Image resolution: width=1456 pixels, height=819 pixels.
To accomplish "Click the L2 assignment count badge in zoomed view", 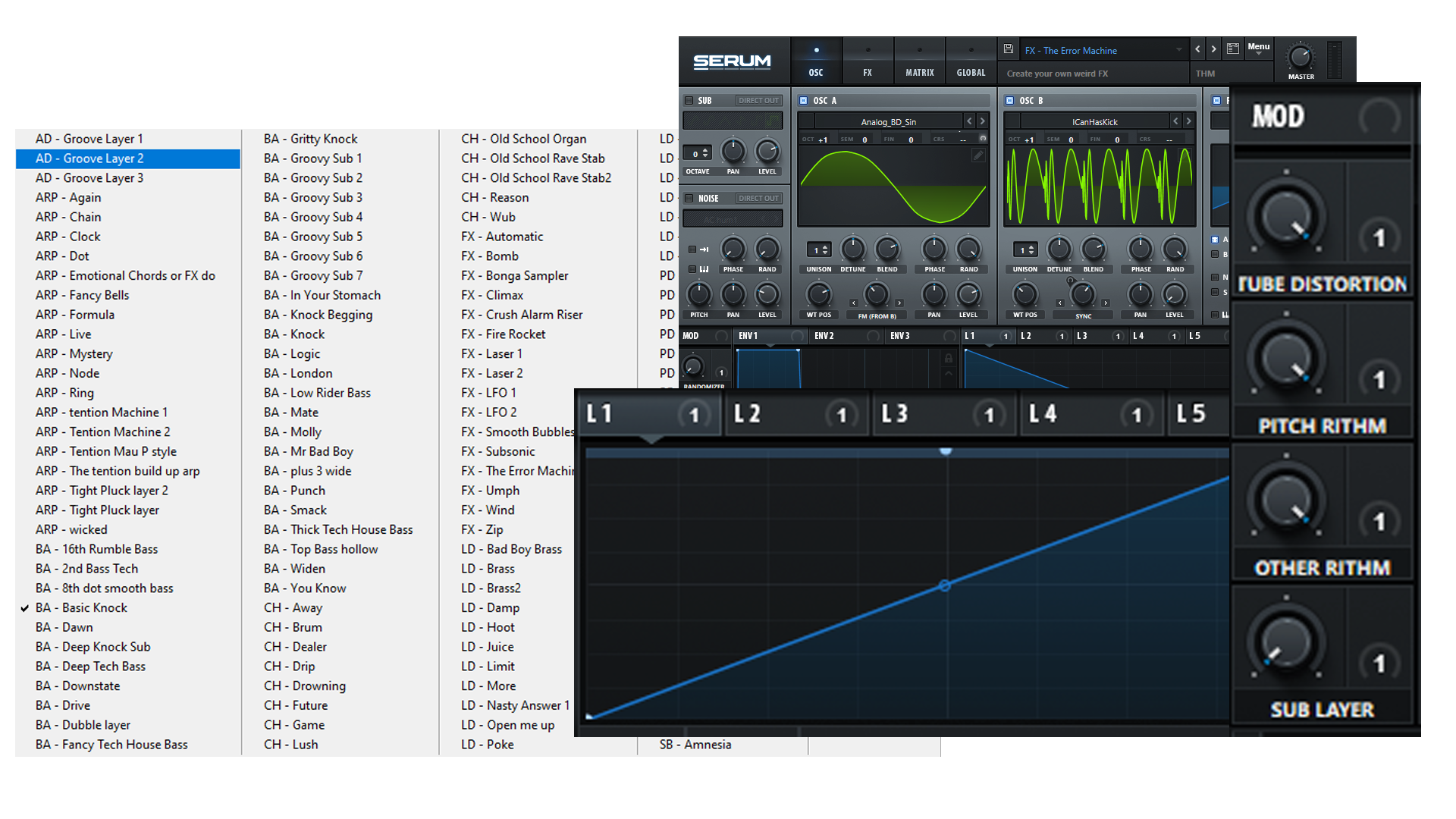I will point(841,415).
